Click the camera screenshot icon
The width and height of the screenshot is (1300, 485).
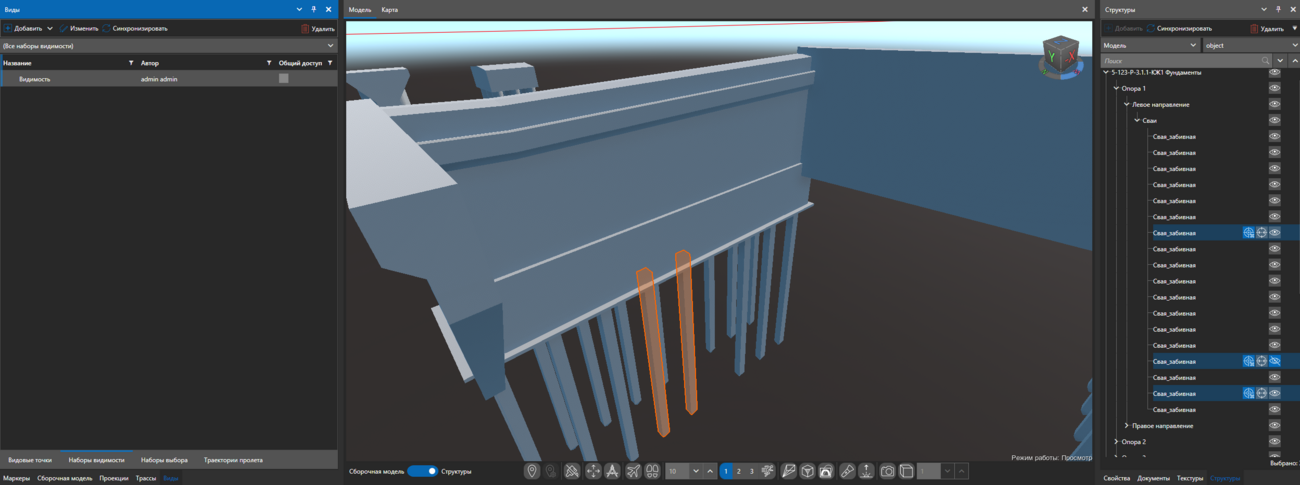coord(887,471)
